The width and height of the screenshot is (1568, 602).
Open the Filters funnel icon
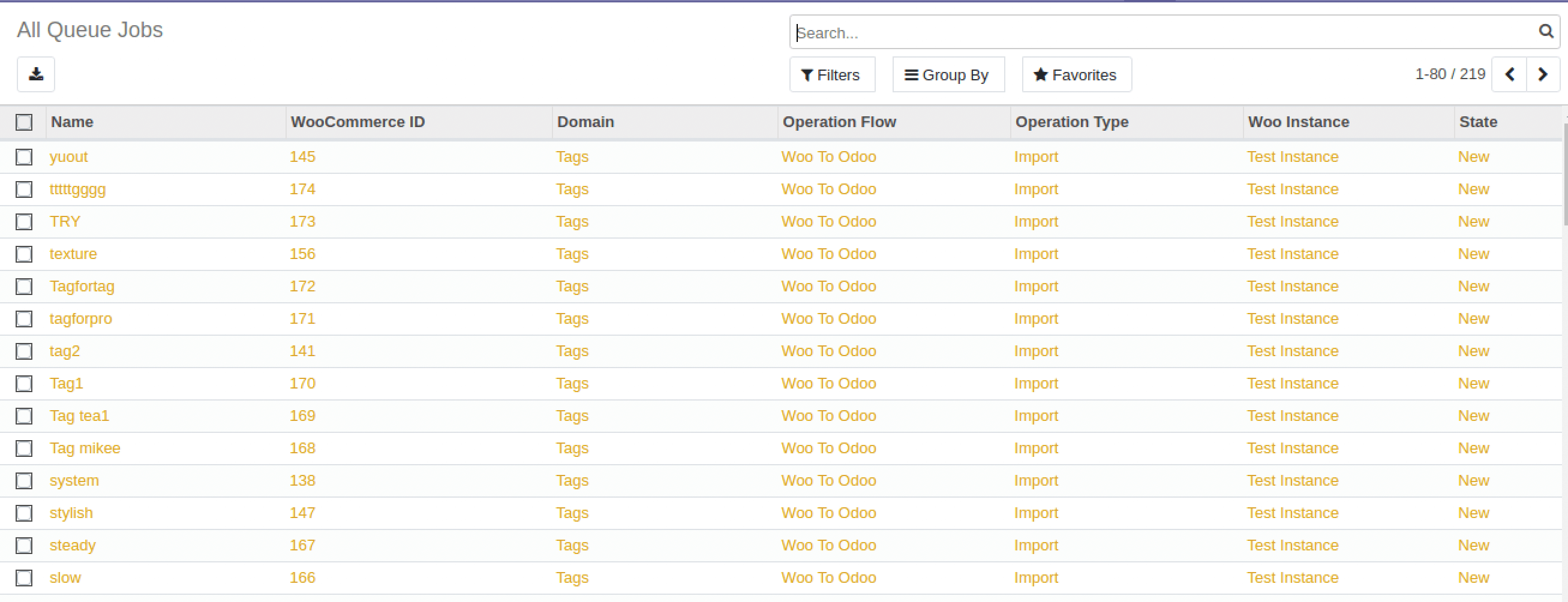pyautogui.click(x=808, y=75)
